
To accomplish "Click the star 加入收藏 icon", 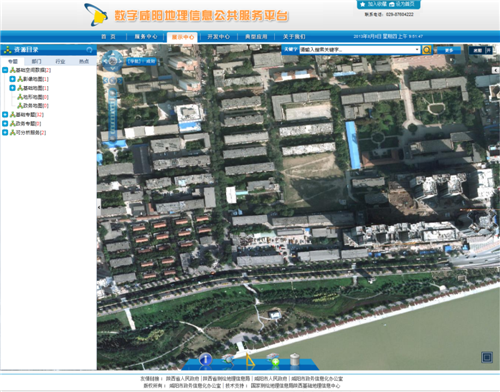I will pyautogui.click(x=363, y=4).
